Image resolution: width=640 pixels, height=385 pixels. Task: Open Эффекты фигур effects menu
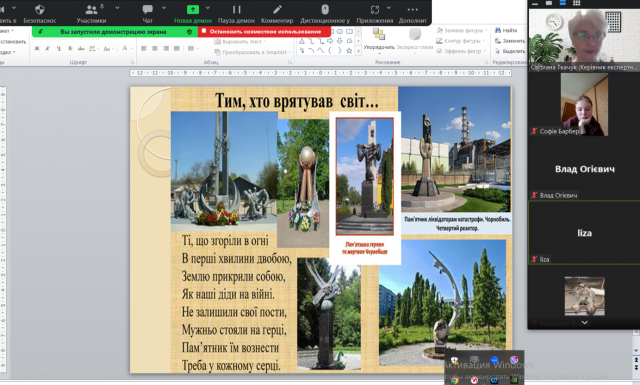pos(460,51)
